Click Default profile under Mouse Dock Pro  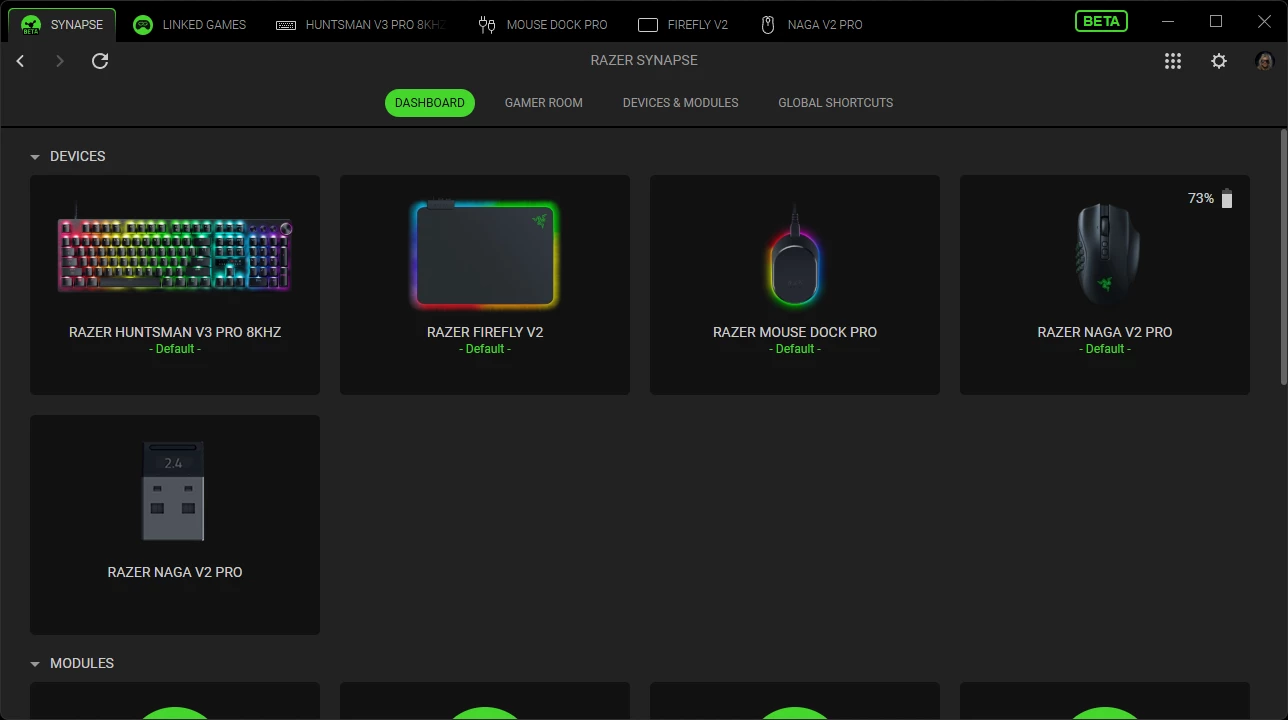click(795, 349)
